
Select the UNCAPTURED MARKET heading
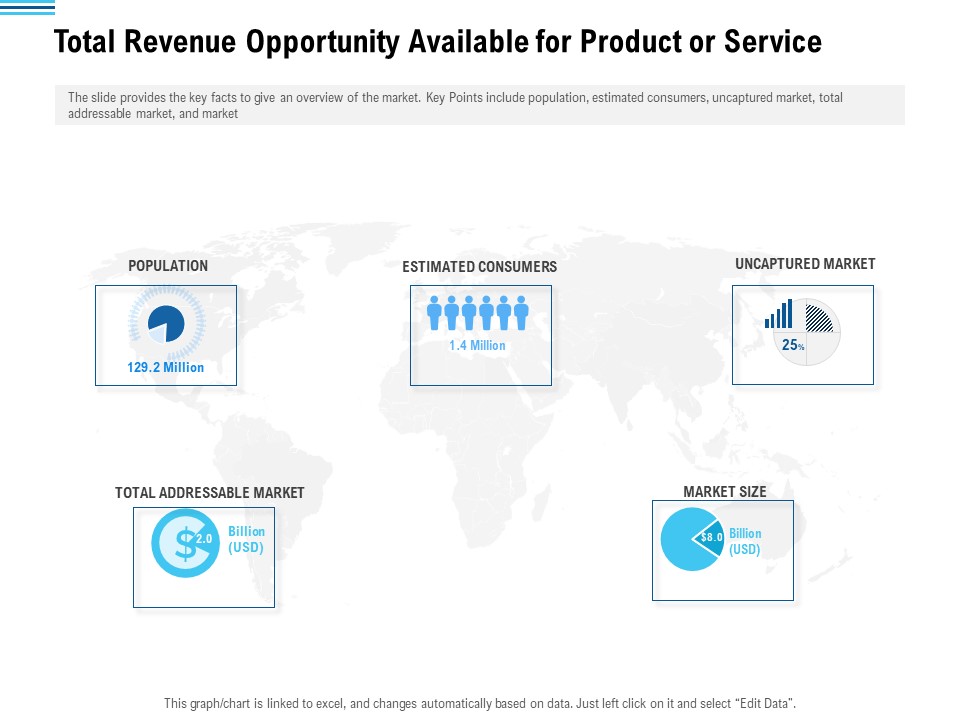pyautogui.click(x=805, y=264)
